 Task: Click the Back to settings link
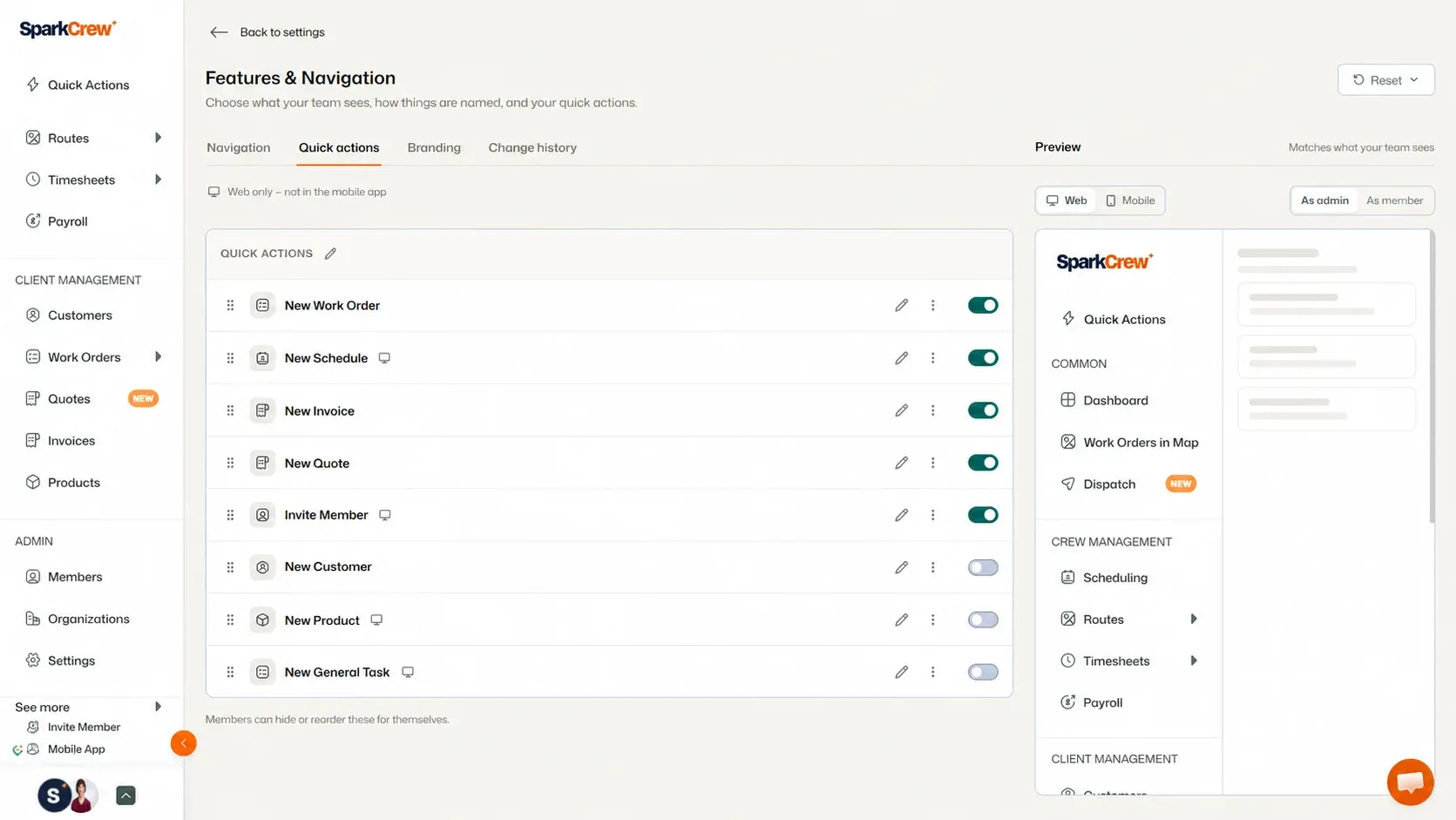tap(282, 32)
